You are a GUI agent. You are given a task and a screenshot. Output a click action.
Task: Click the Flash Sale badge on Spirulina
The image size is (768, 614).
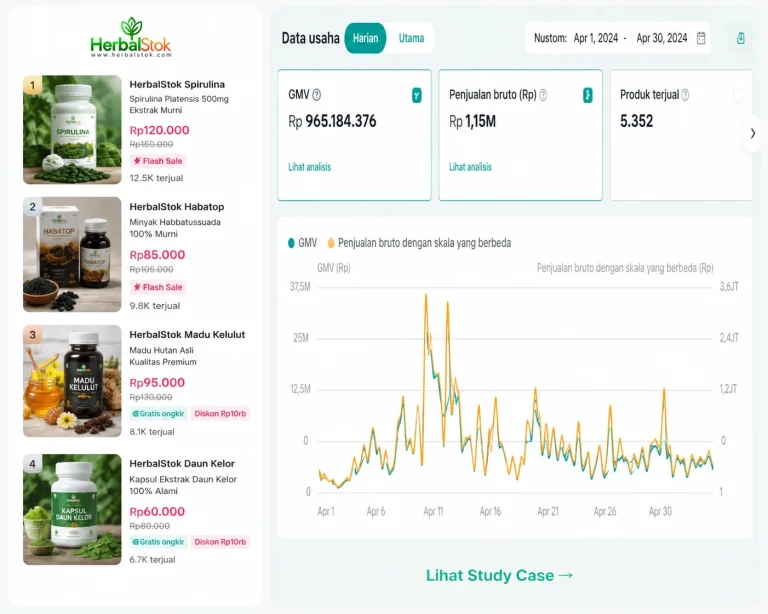(158, 161)
